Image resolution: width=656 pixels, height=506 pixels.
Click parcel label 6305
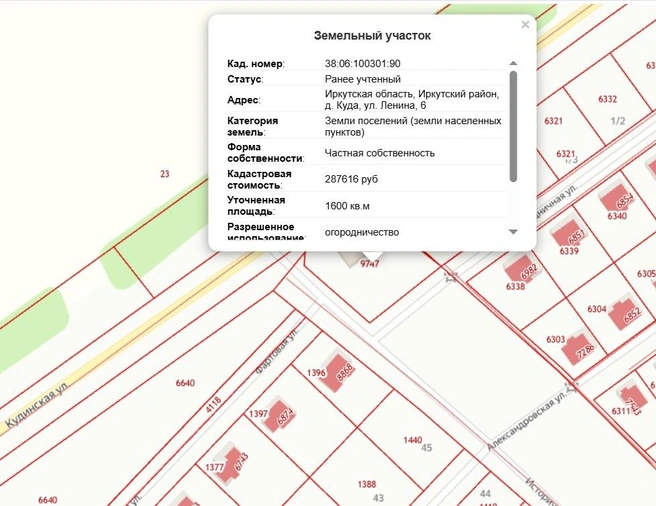(x=646, y=274)
